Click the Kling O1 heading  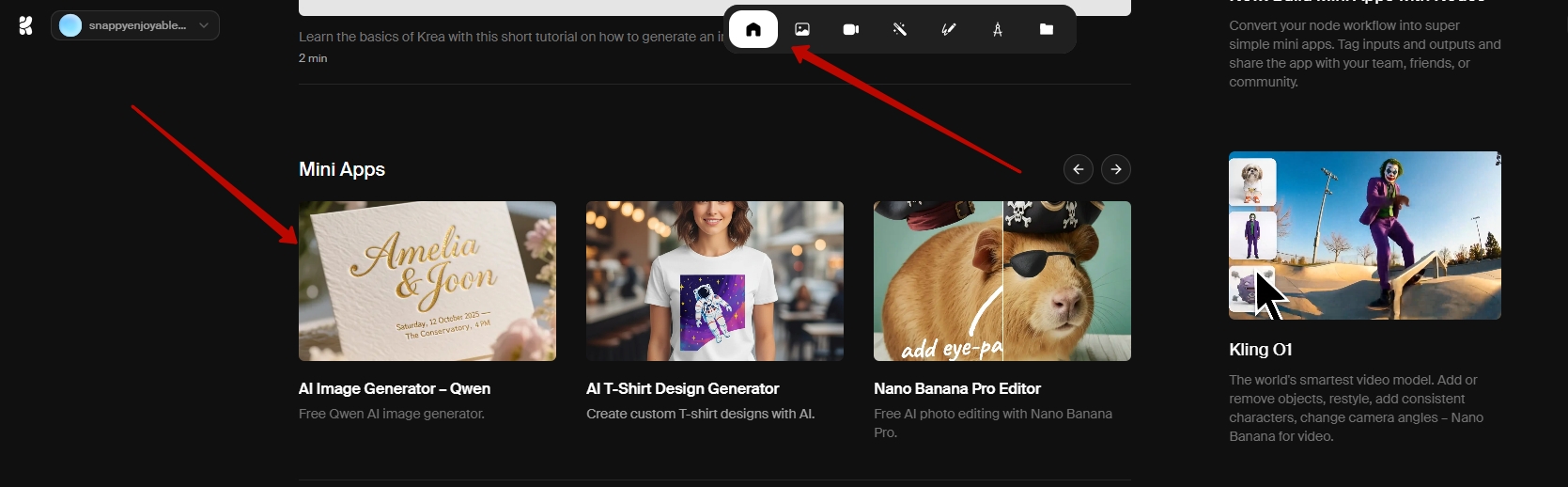1260,349
